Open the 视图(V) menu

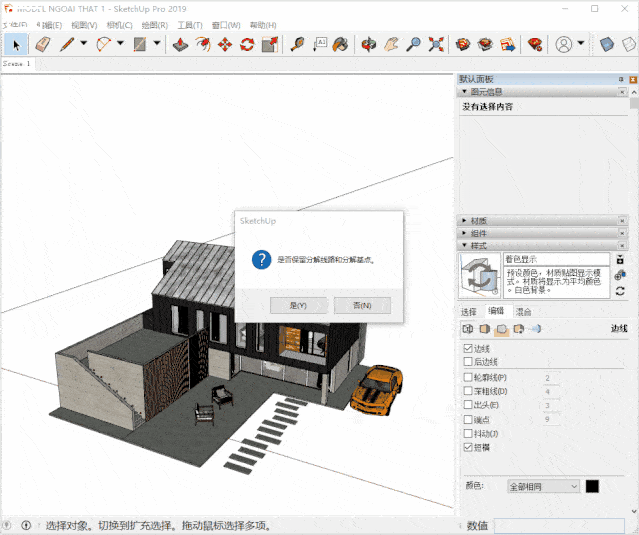84,25
